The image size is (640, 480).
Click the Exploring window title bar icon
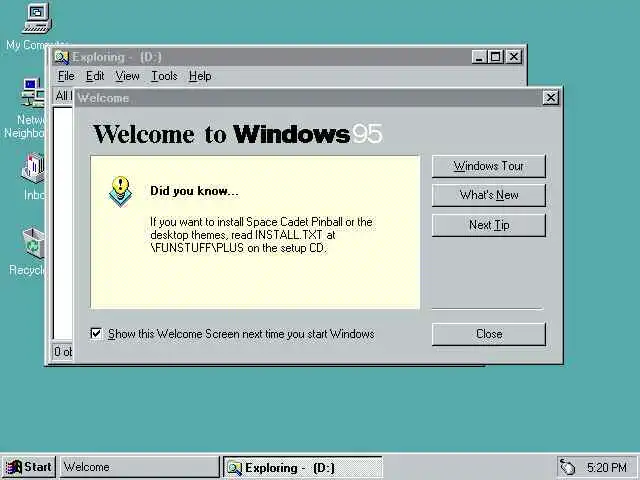point(61,57)
